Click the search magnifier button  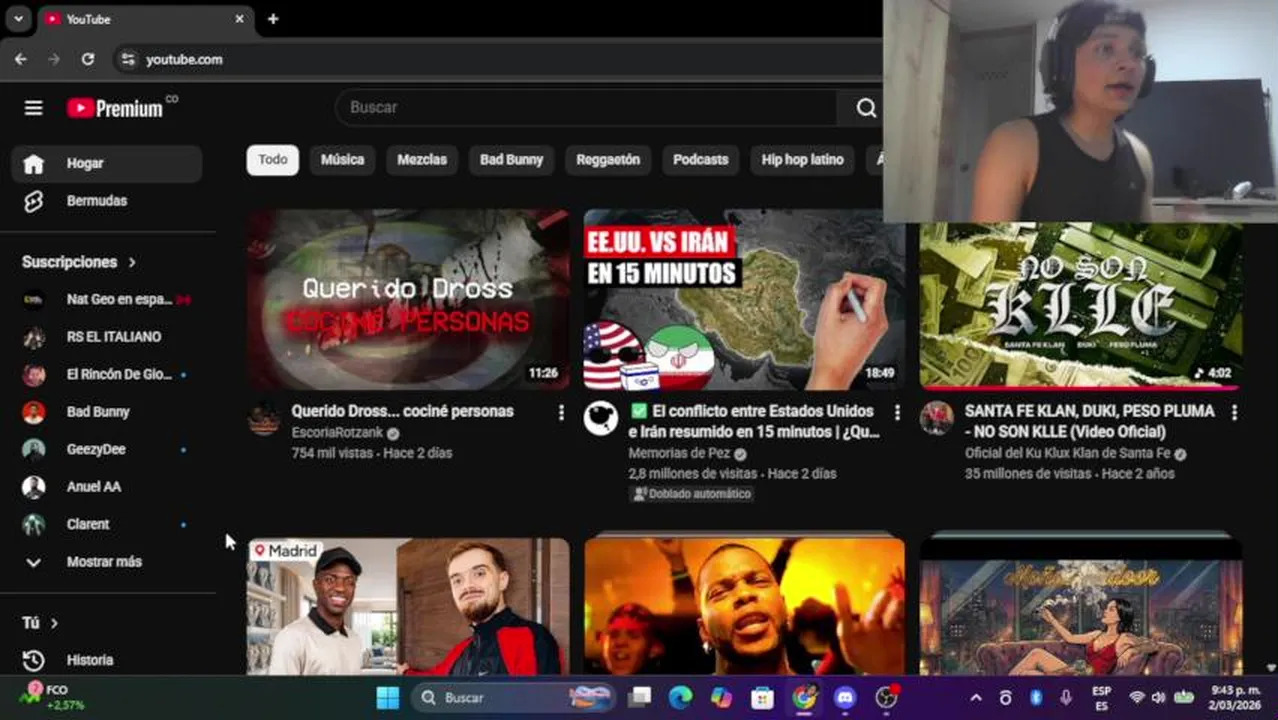click(x=866, y=108)
